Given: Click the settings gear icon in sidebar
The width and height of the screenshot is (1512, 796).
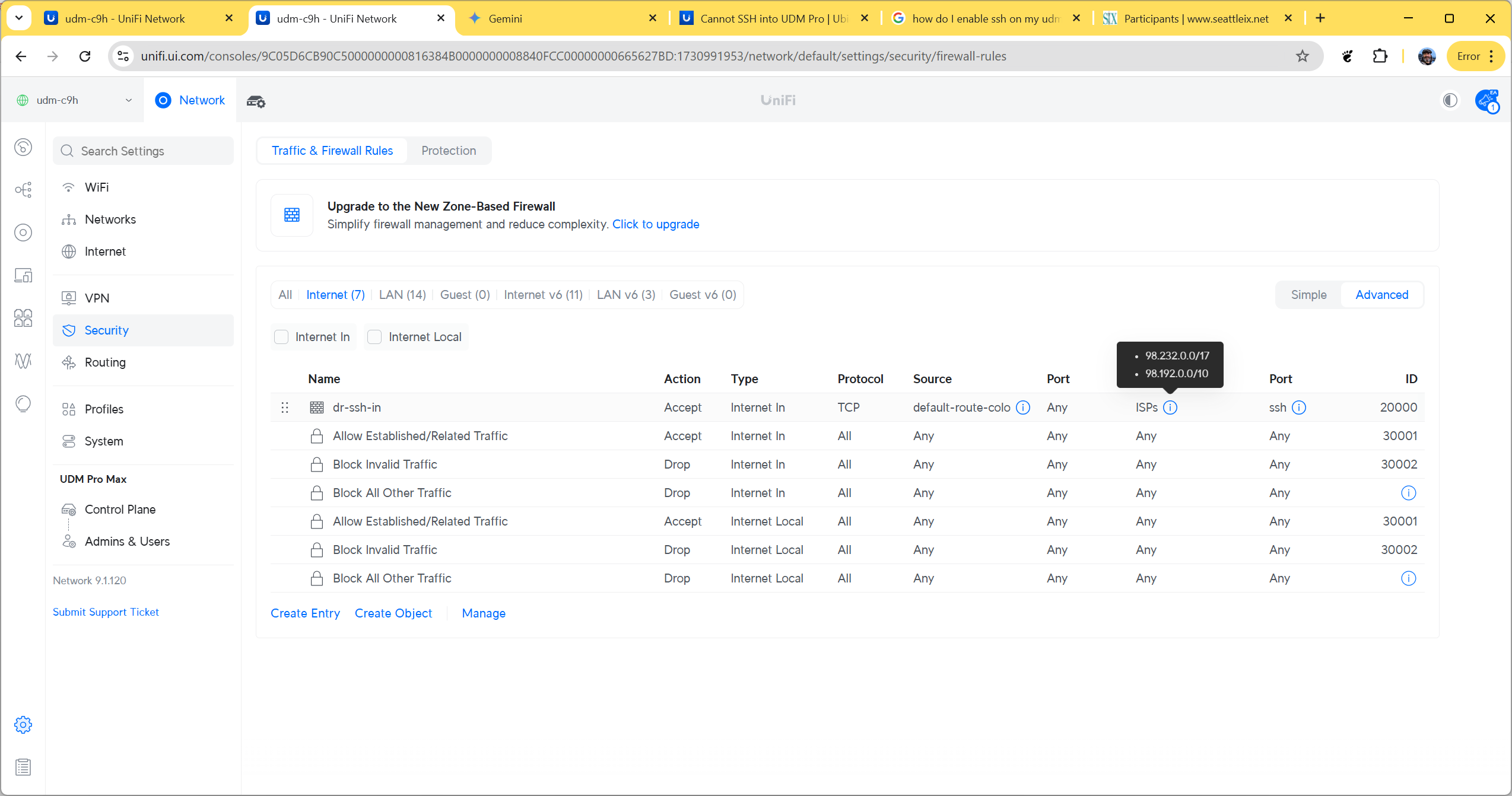Looking at the screenshot, I should point(23,724).
